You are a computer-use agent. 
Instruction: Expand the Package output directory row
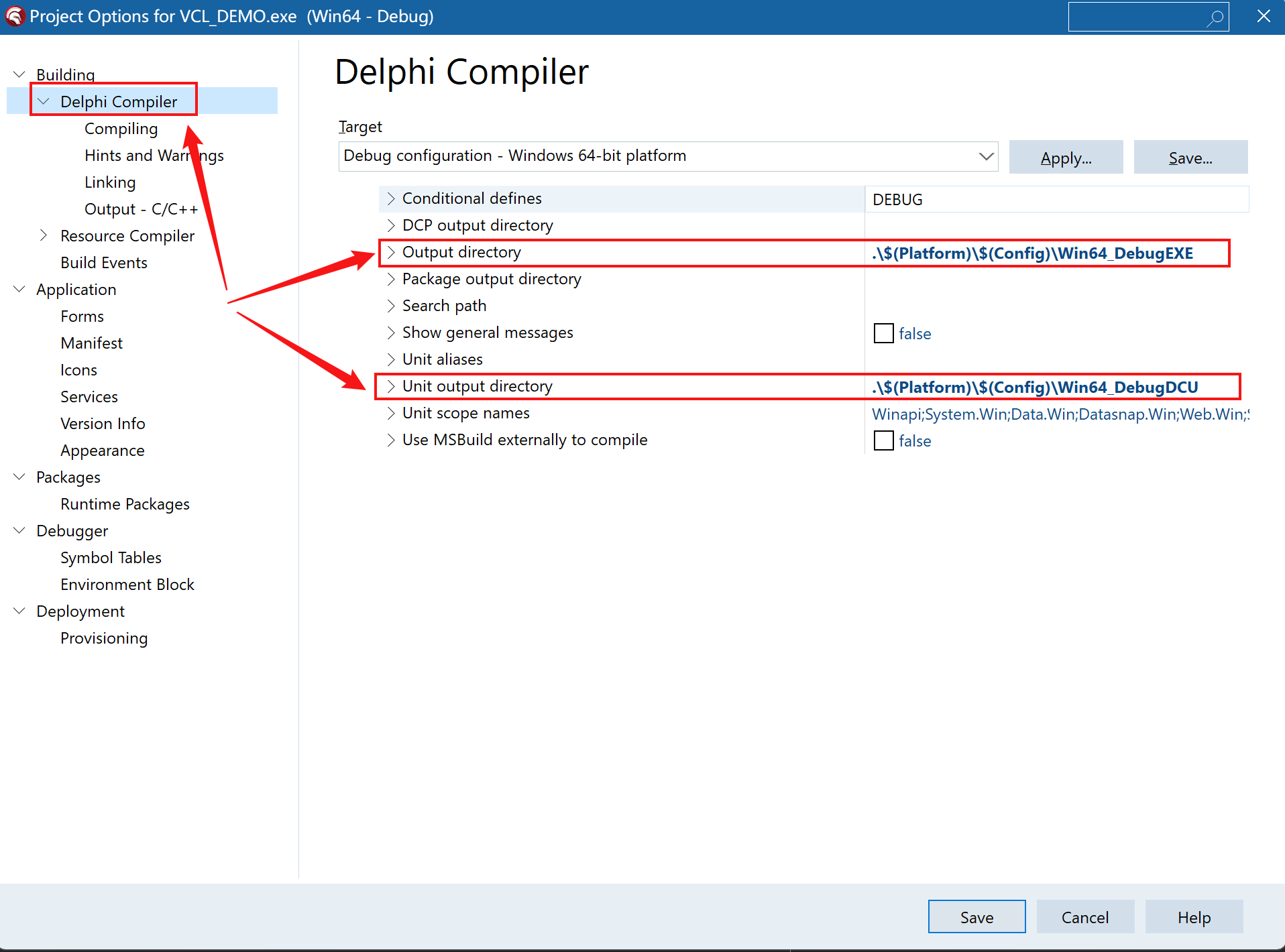391,279
